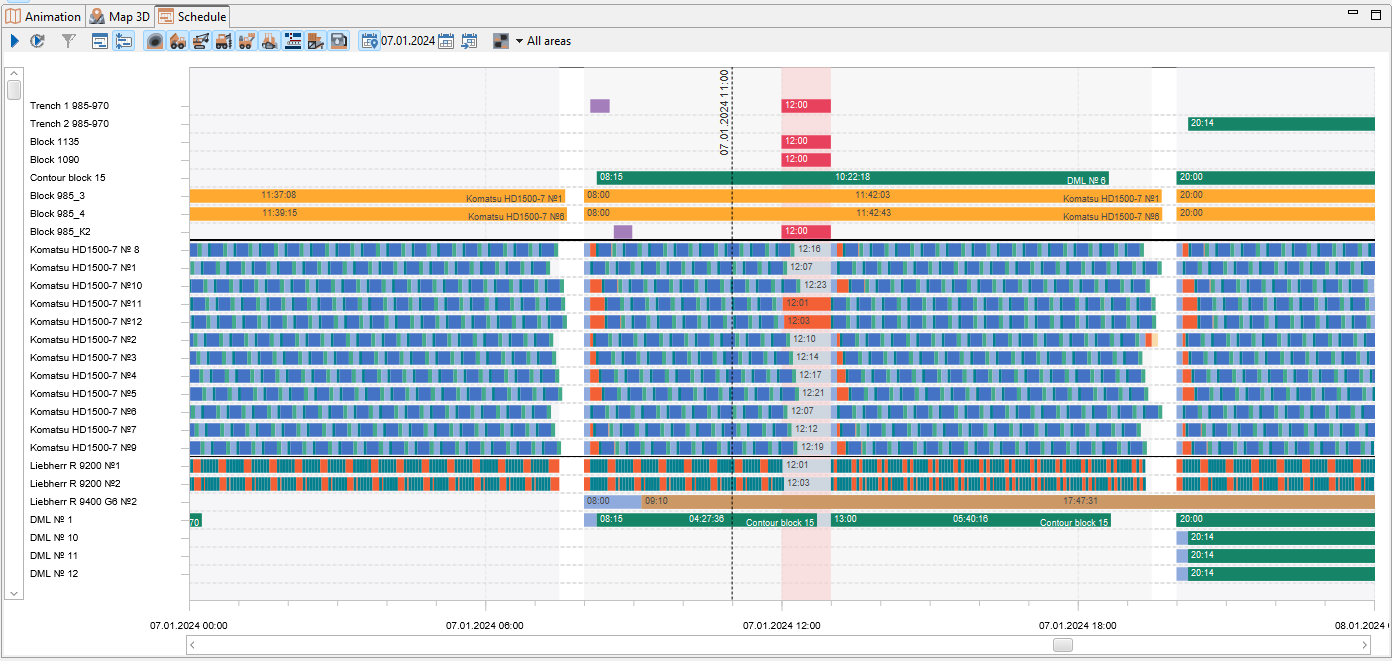This screenshot has height=661, width=1392.
Task: Open the All areas dropdown arrow
Action: [x=520, y=41]
